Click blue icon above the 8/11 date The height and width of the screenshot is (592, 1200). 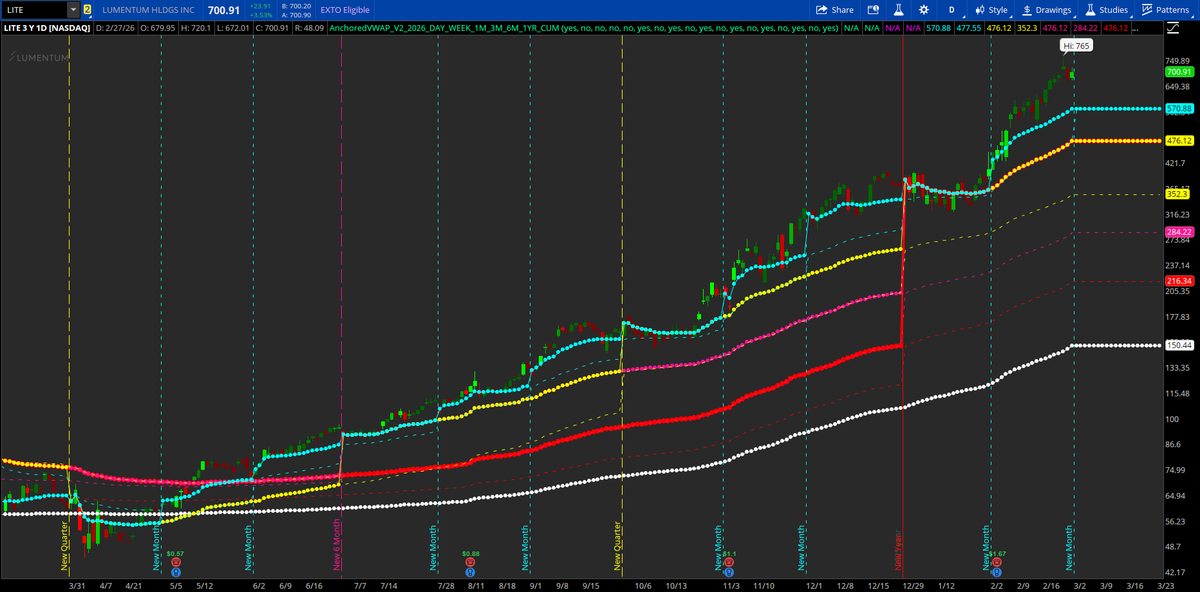471,573
